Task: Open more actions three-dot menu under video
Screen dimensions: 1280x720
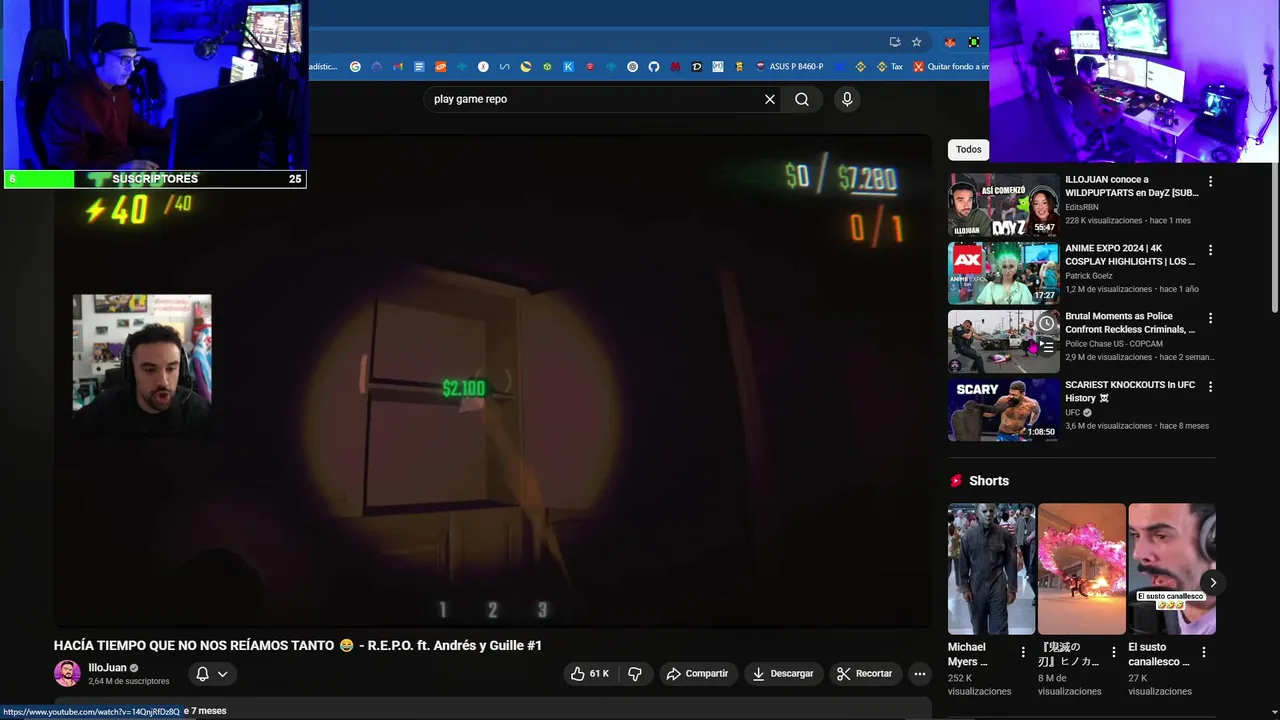Action: 920,674
